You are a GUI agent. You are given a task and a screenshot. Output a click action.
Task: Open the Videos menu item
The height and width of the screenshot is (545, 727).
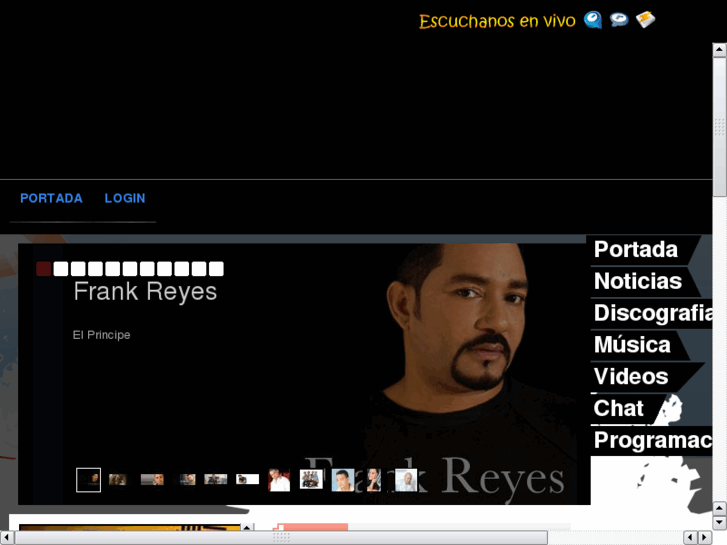pos(631,376)
